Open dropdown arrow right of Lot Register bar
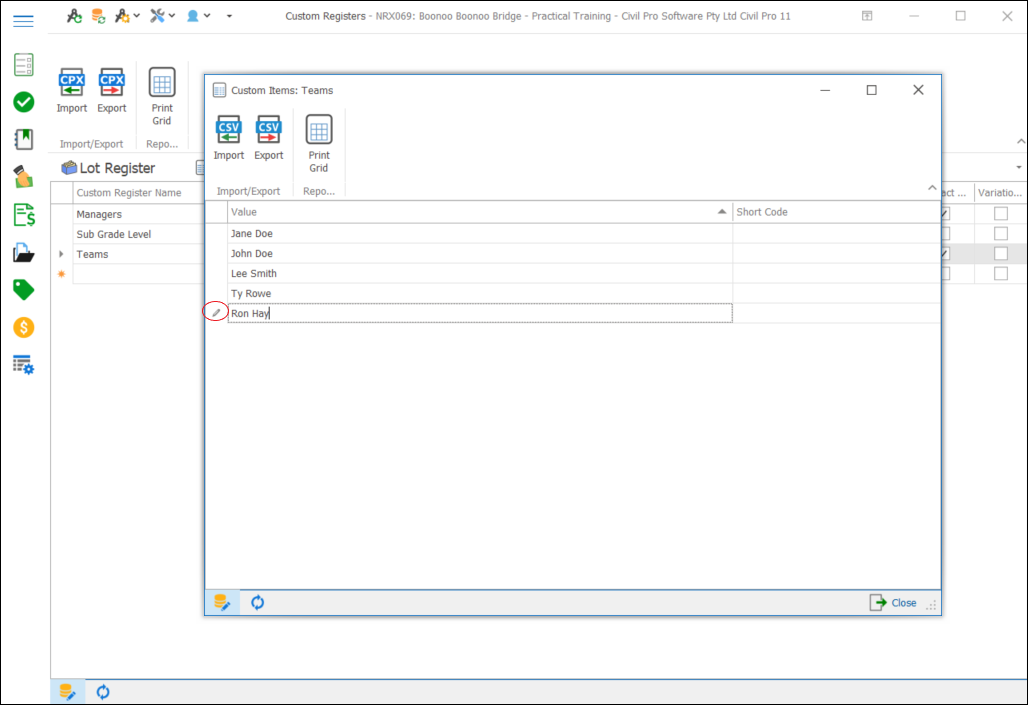1028x706 pixels. coord(1019,168)
